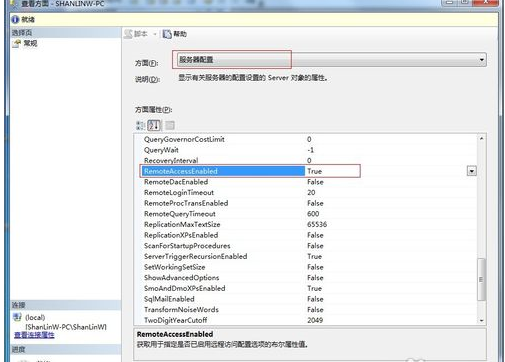The image size is (505, 362).
Task: Click the property pages icon
Action: (170, 125)
